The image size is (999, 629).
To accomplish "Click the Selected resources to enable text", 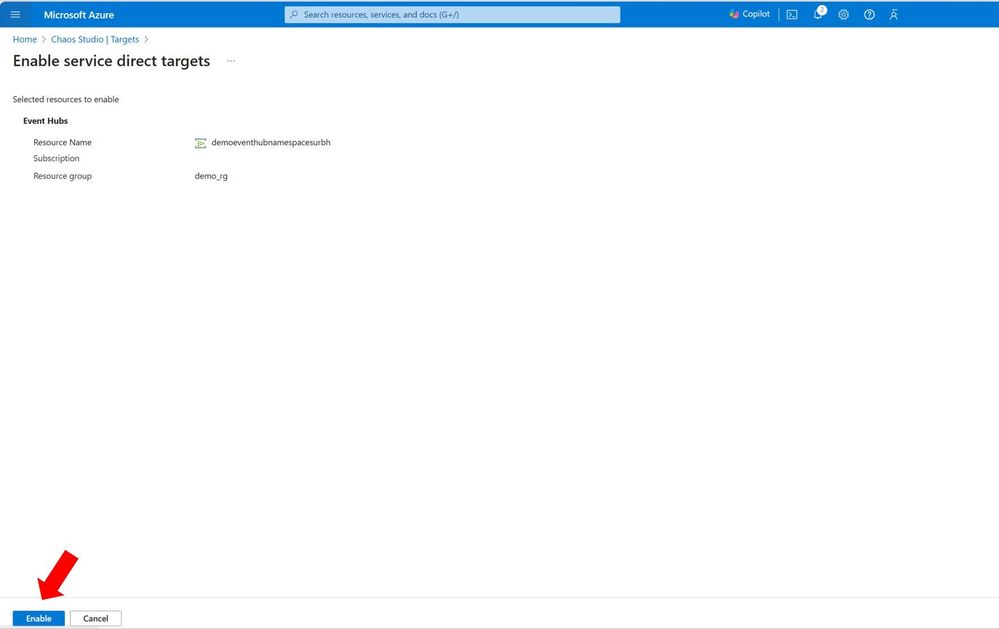I will click(66, 99).
